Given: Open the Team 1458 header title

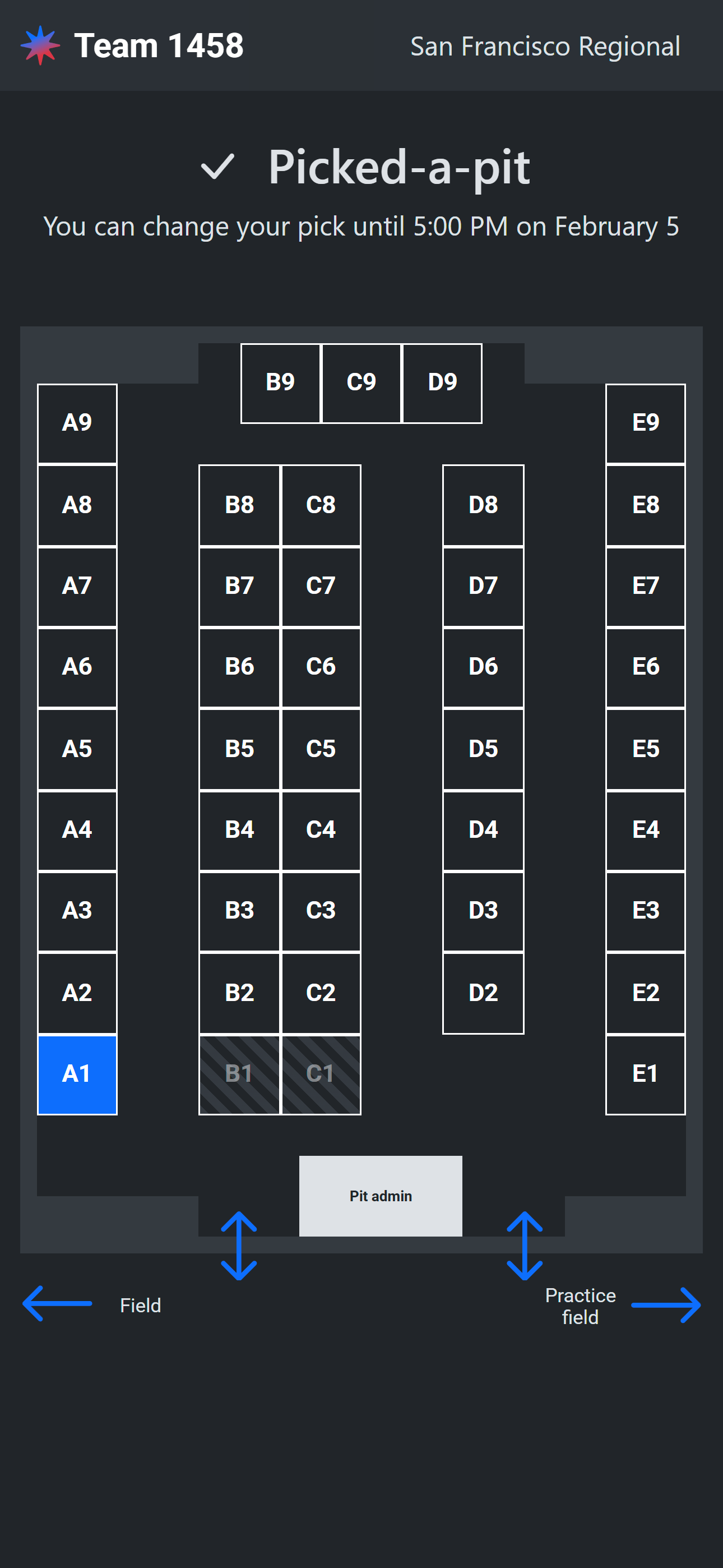Looking at the screenshot, I should click(x=159, y=45).
